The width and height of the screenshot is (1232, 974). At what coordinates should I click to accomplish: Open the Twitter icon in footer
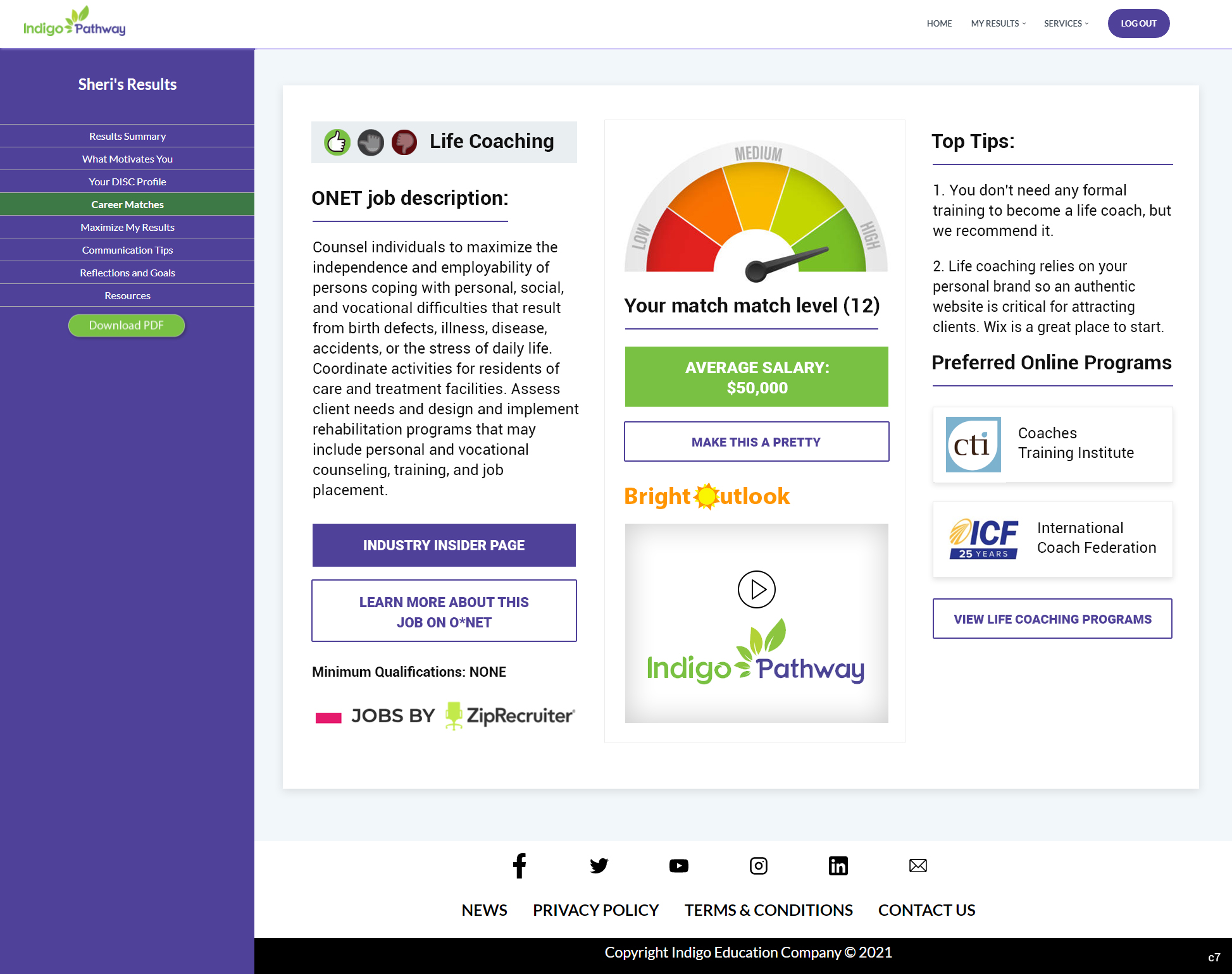(x=599, y=866)
